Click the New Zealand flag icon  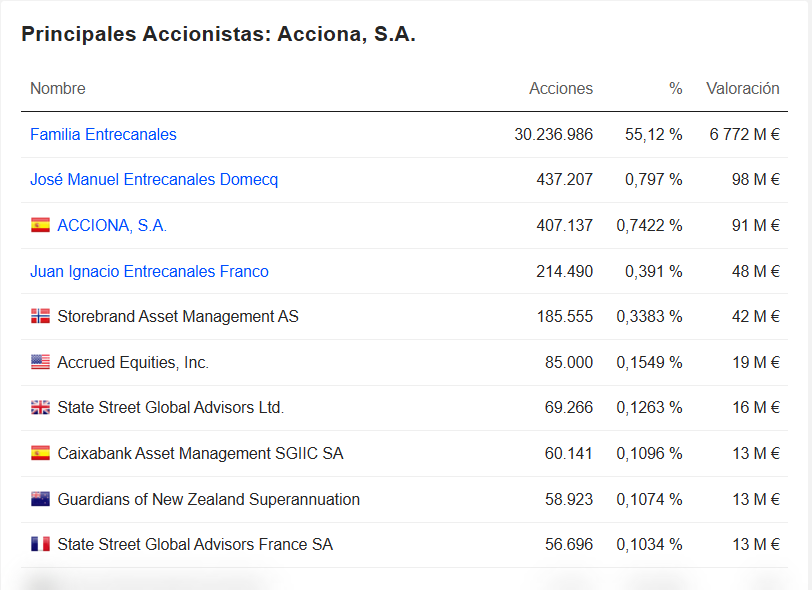pos(40,499)
